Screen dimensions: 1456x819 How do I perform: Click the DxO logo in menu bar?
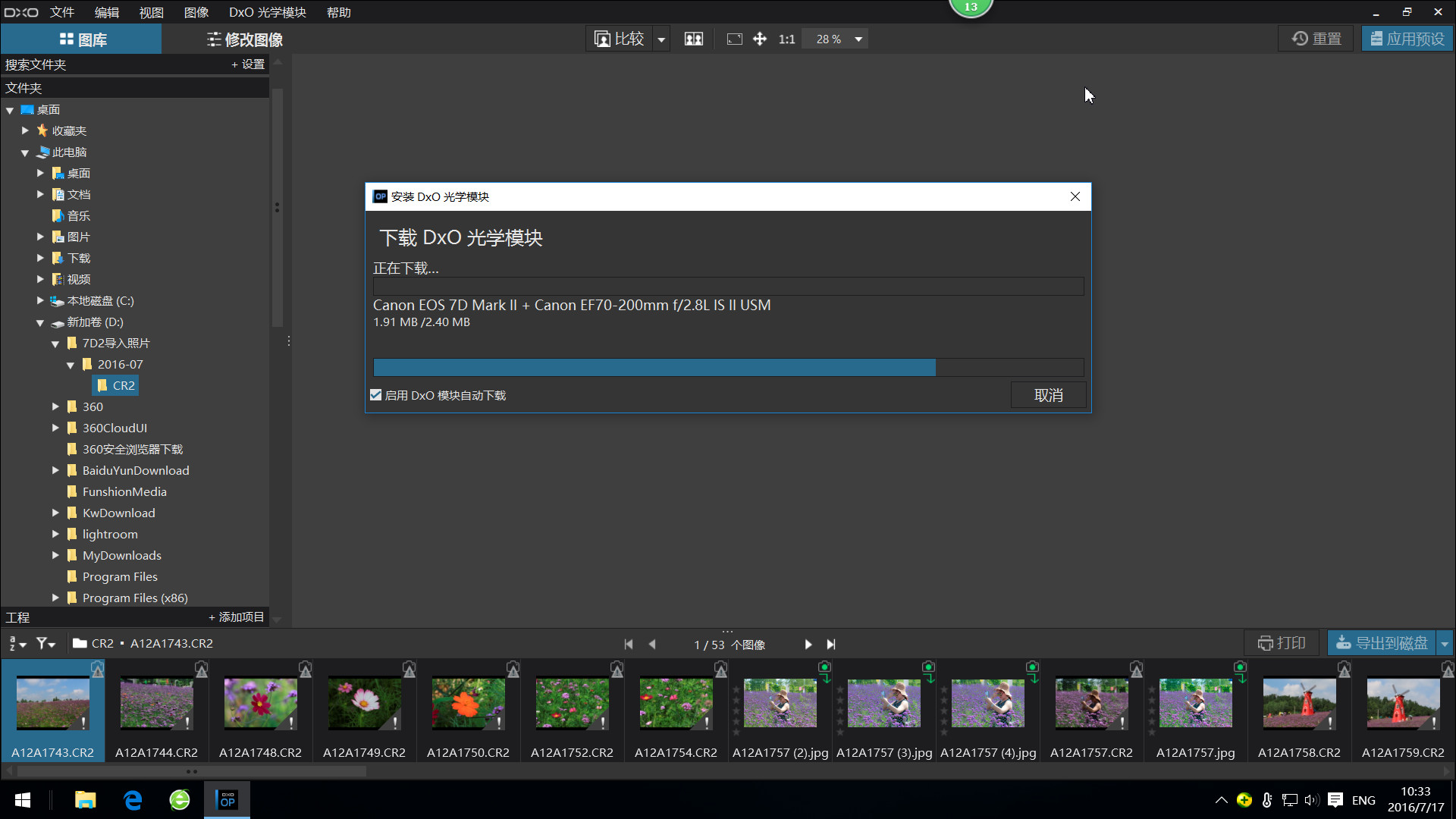pyautogui.click(x=21, y=12)
